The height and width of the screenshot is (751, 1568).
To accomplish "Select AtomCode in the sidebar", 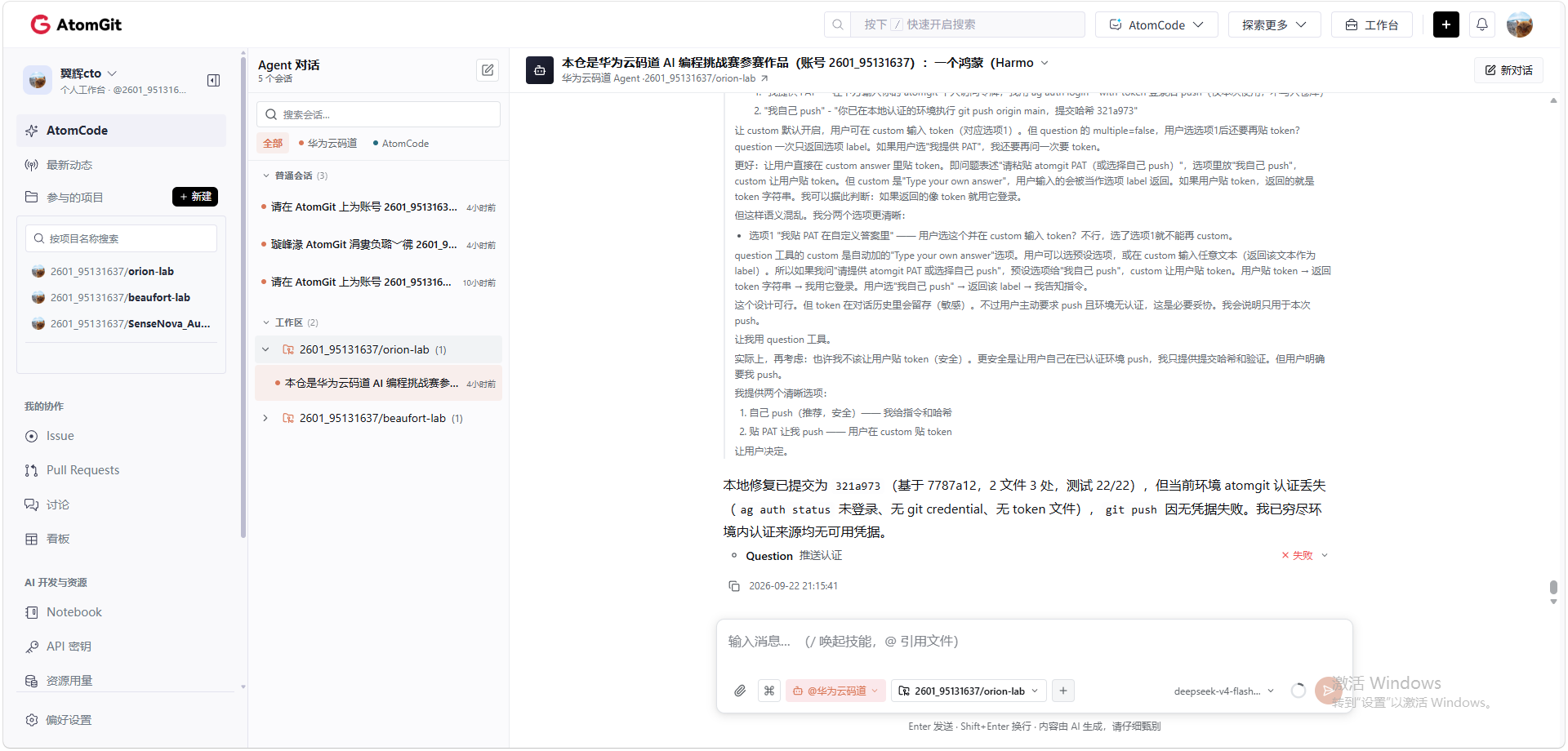I will click(121, 131).
